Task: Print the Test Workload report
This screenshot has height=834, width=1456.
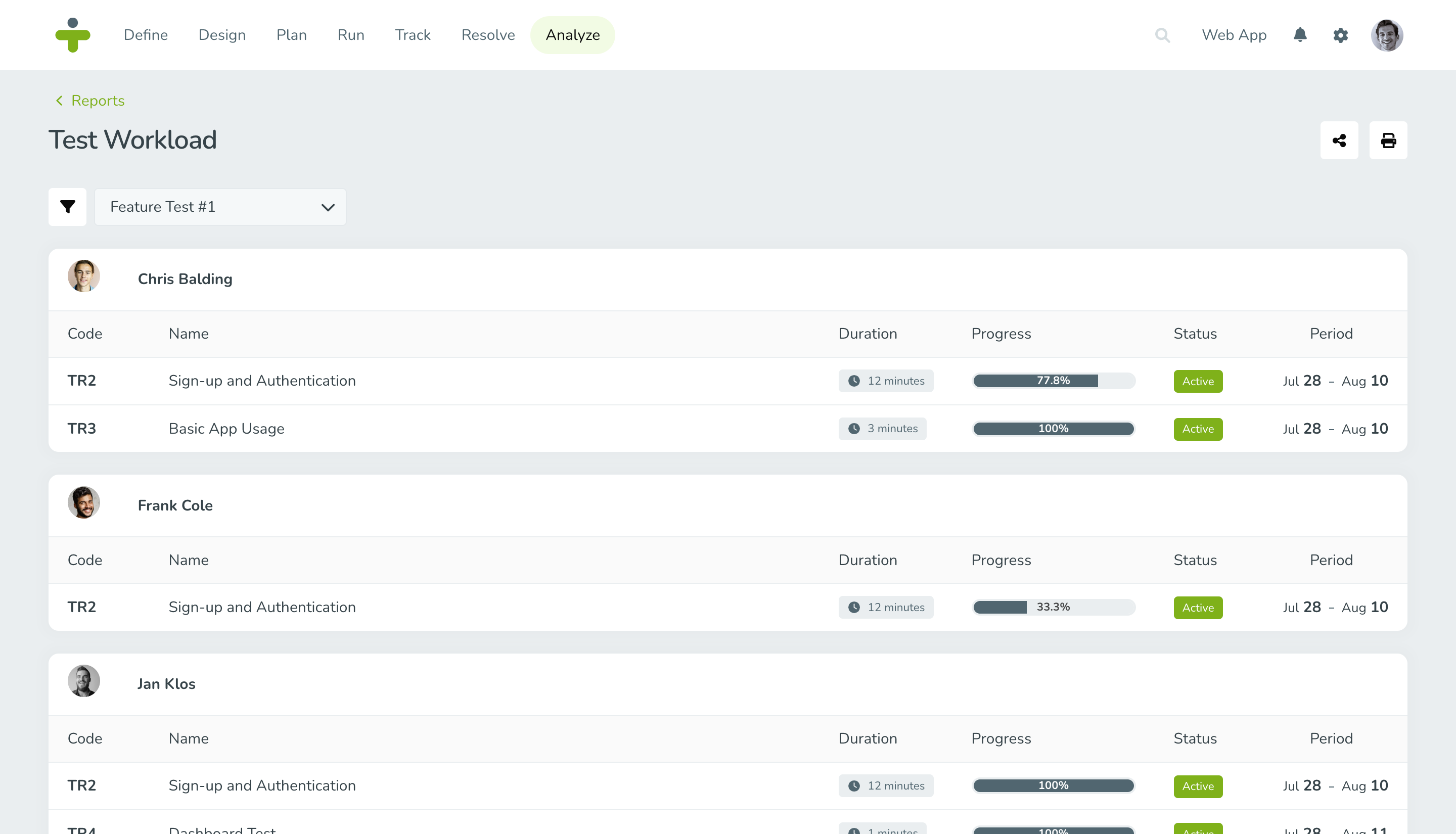Action: pos(1388,140)
